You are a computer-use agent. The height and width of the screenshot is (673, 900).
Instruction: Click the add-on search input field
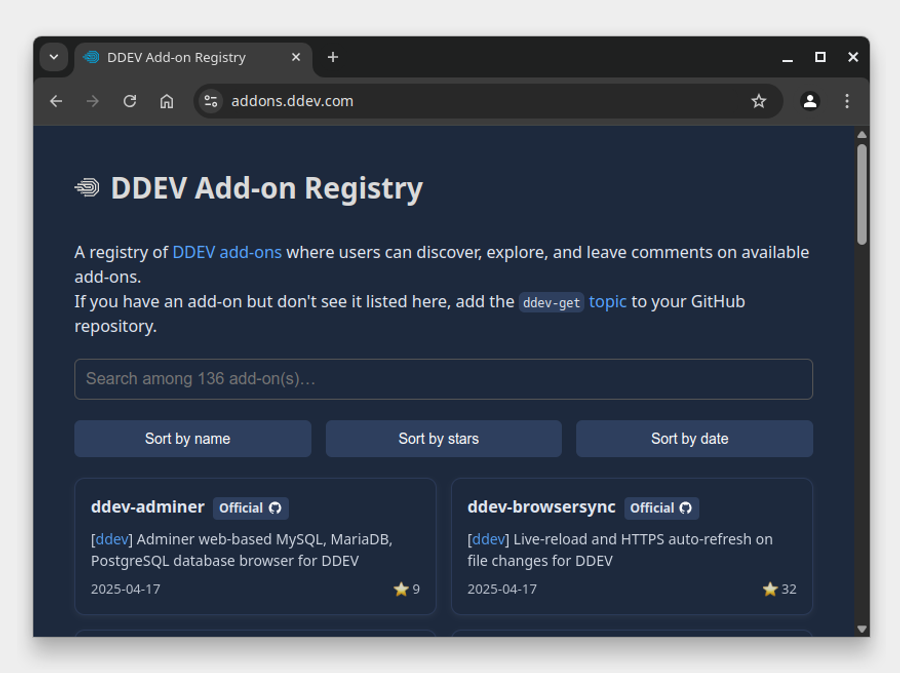(x=443, y=379)
